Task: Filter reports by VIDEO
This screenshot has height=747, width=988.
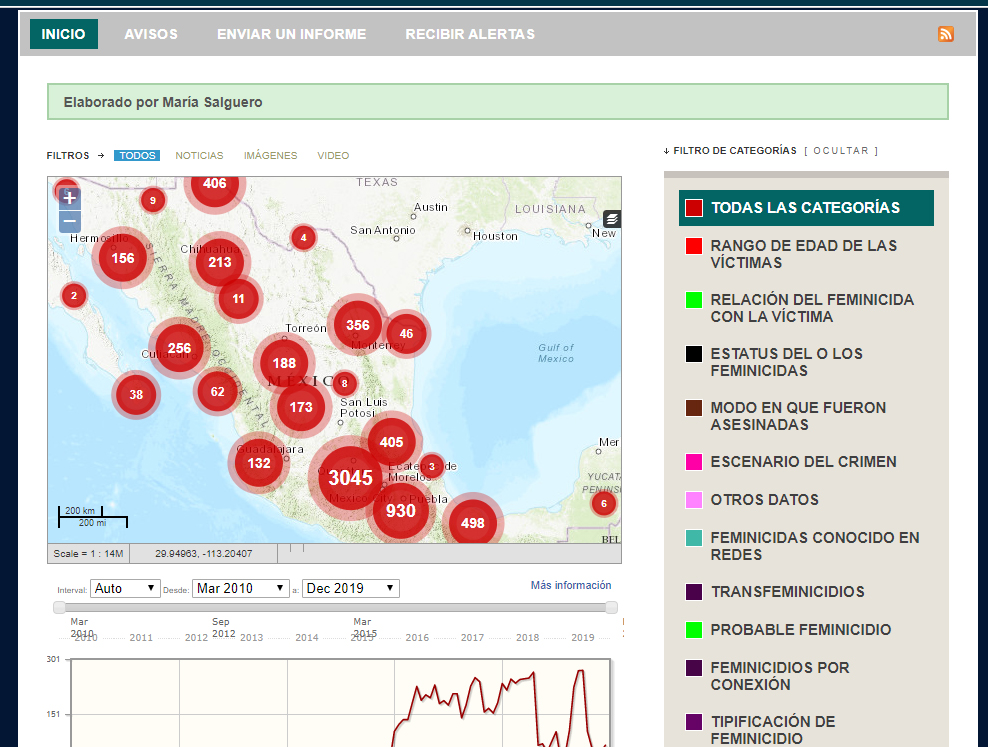Action: tap(333, 156)
